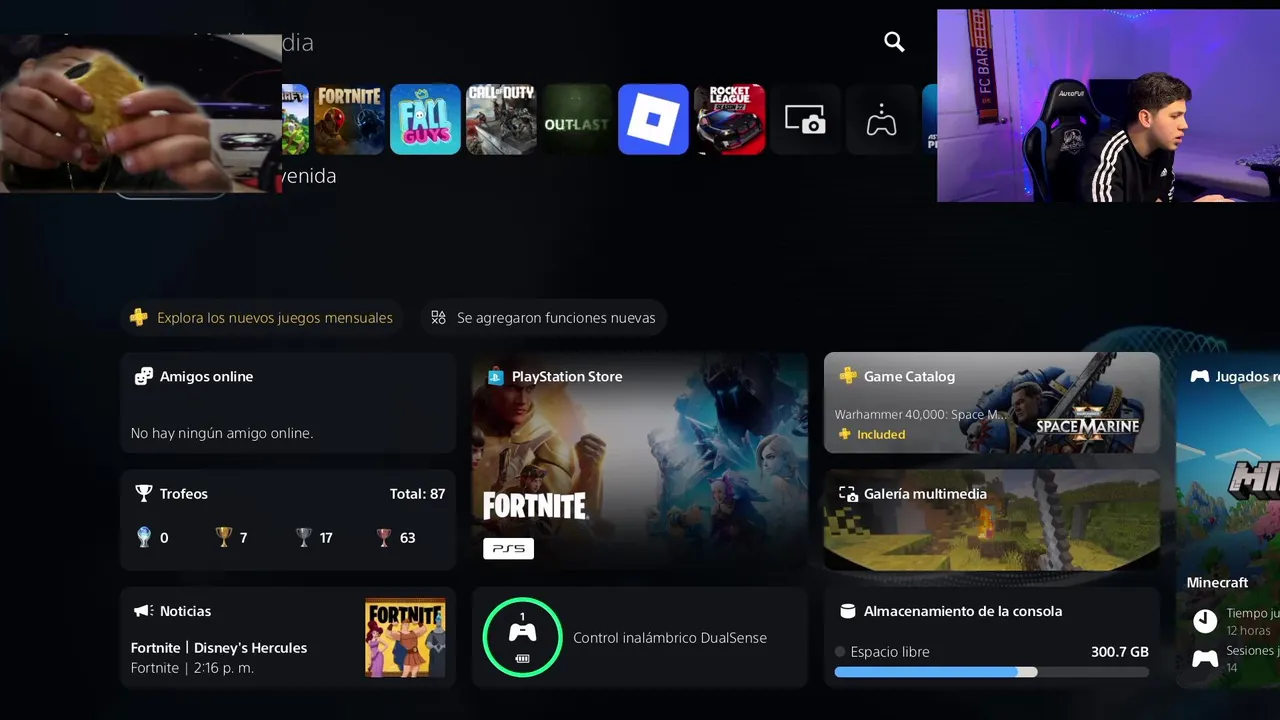Open Explora los nuevos juegos mensuales
The width and height of the screenshot is (1280, 720).
pos(261,318)
